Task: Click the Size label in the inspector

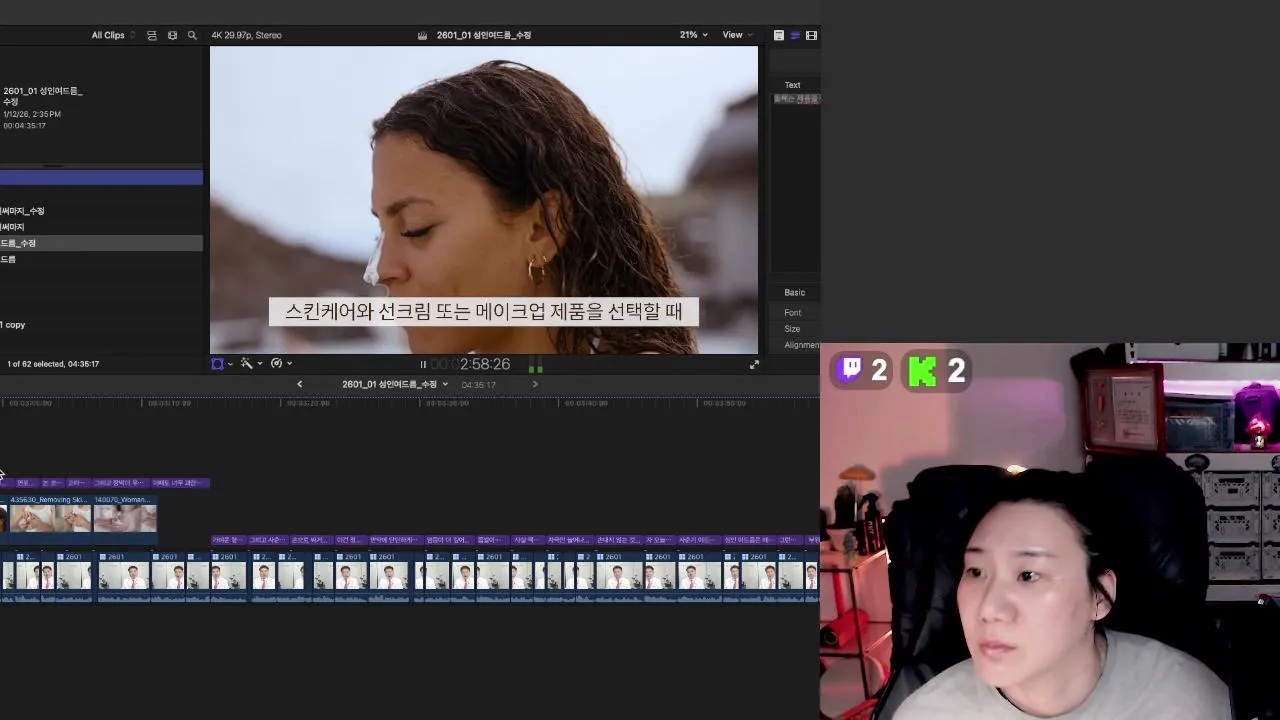Action: coord(792,329)
